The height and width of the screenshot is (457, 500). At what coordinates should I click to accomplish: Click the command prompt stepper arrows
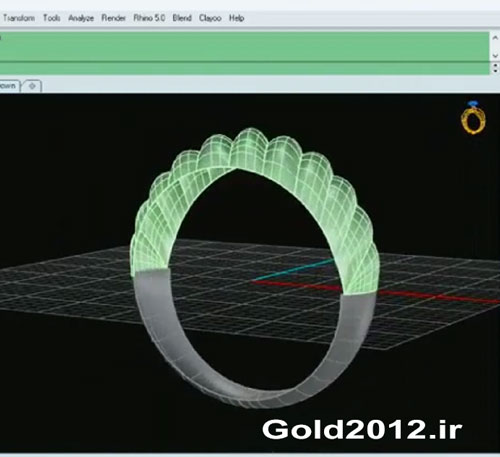coord(495,68)
